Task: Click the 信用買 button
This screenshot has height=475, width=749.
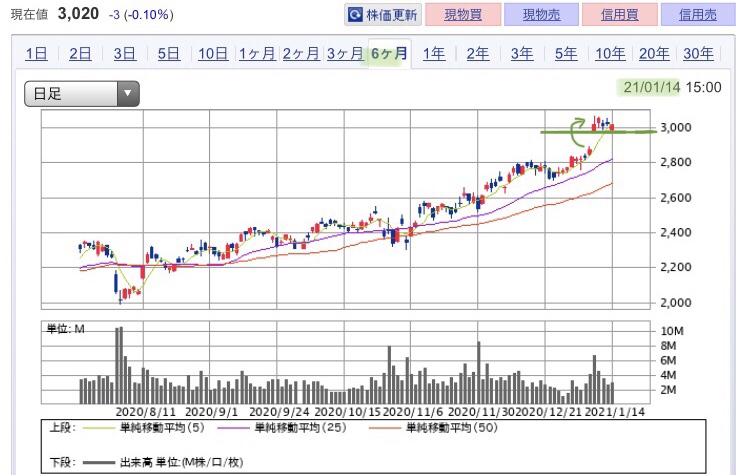Action: (620, 15)
